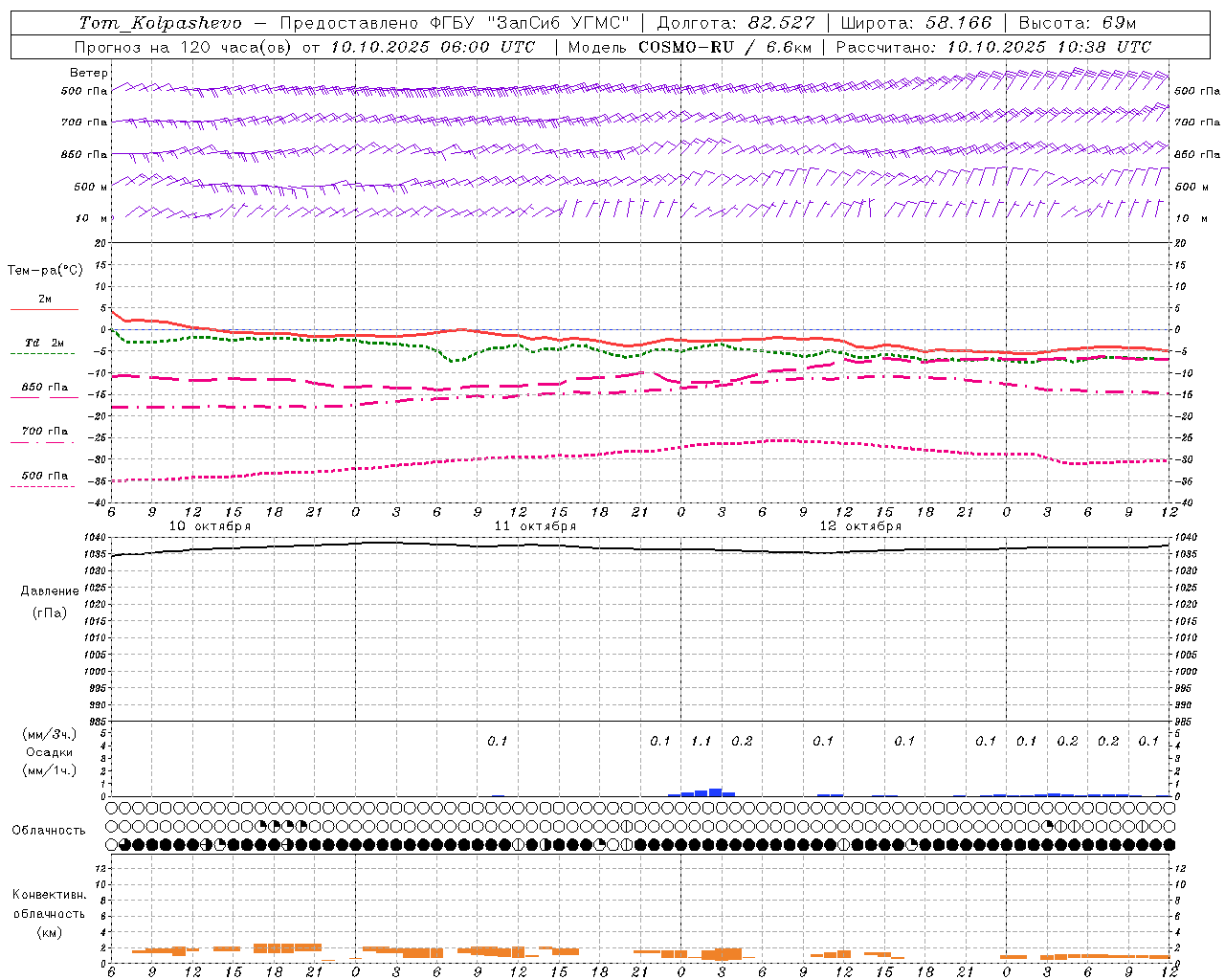Image resolution: width=1225 pixels, height=980 pixels.
Task: Select forecast start time '10.10.2025 06:00 UTC'
Action: [433, 47]
